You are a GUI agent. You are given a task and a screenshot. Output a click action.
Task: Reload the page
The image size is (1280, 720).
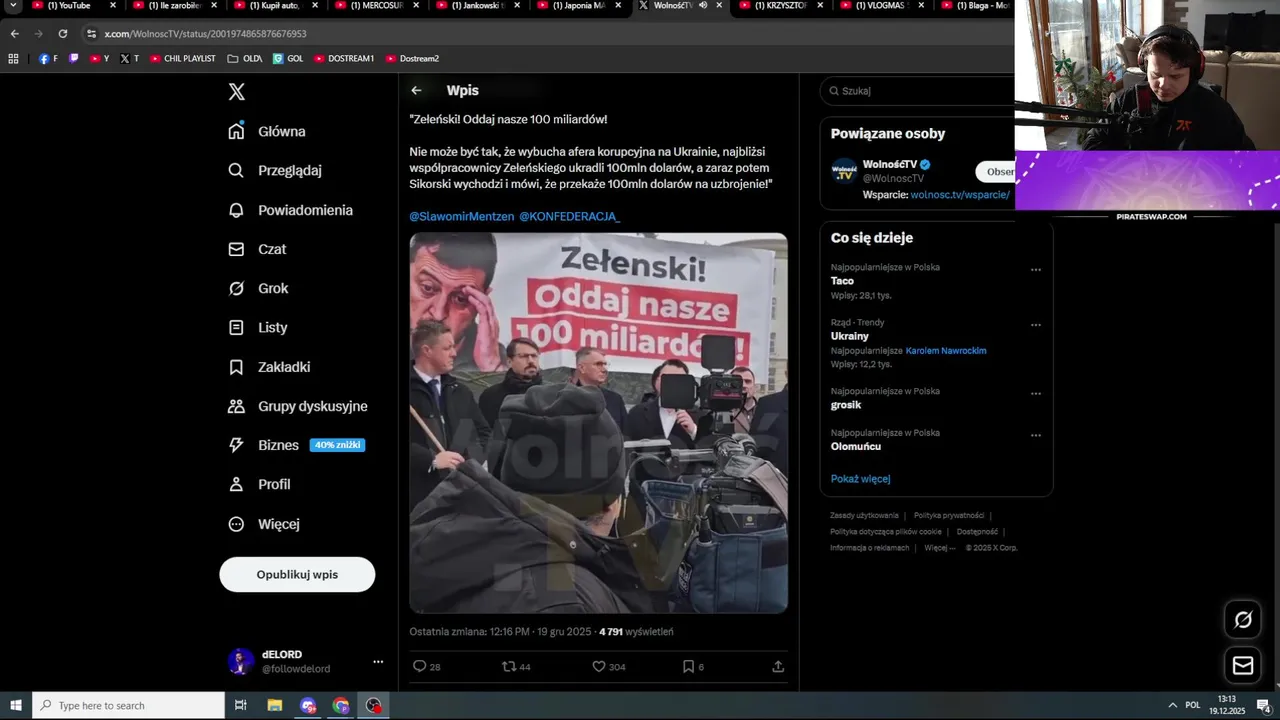(x=62, y=33)
